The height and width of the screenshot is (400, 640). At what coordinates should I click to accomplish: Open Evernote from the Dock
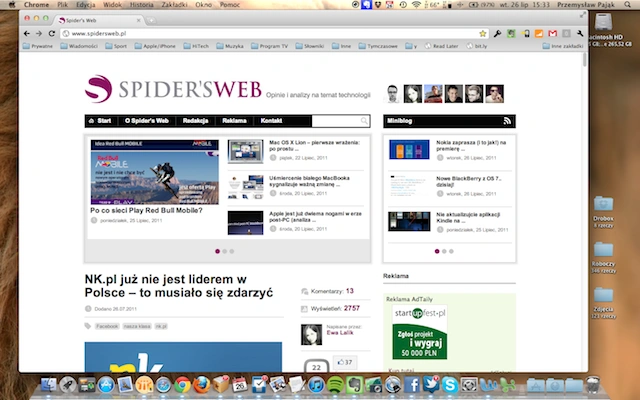tap(355, 384)
